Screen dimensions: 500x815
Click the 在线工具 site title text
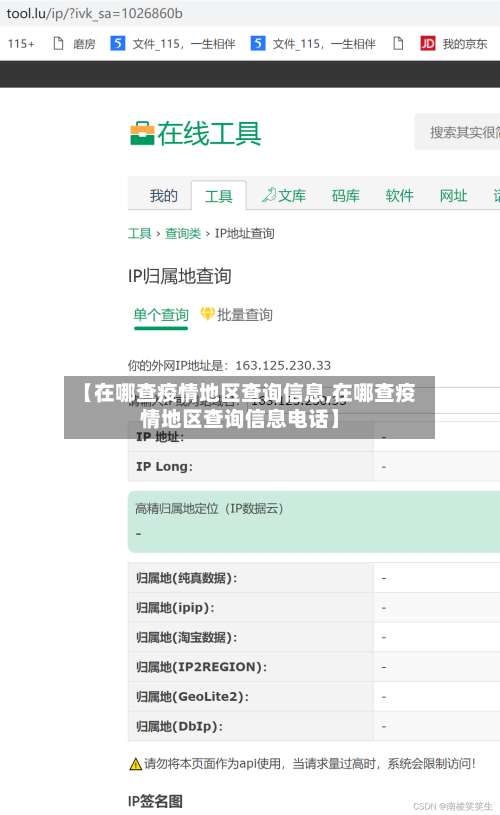(x=209, y=134)
